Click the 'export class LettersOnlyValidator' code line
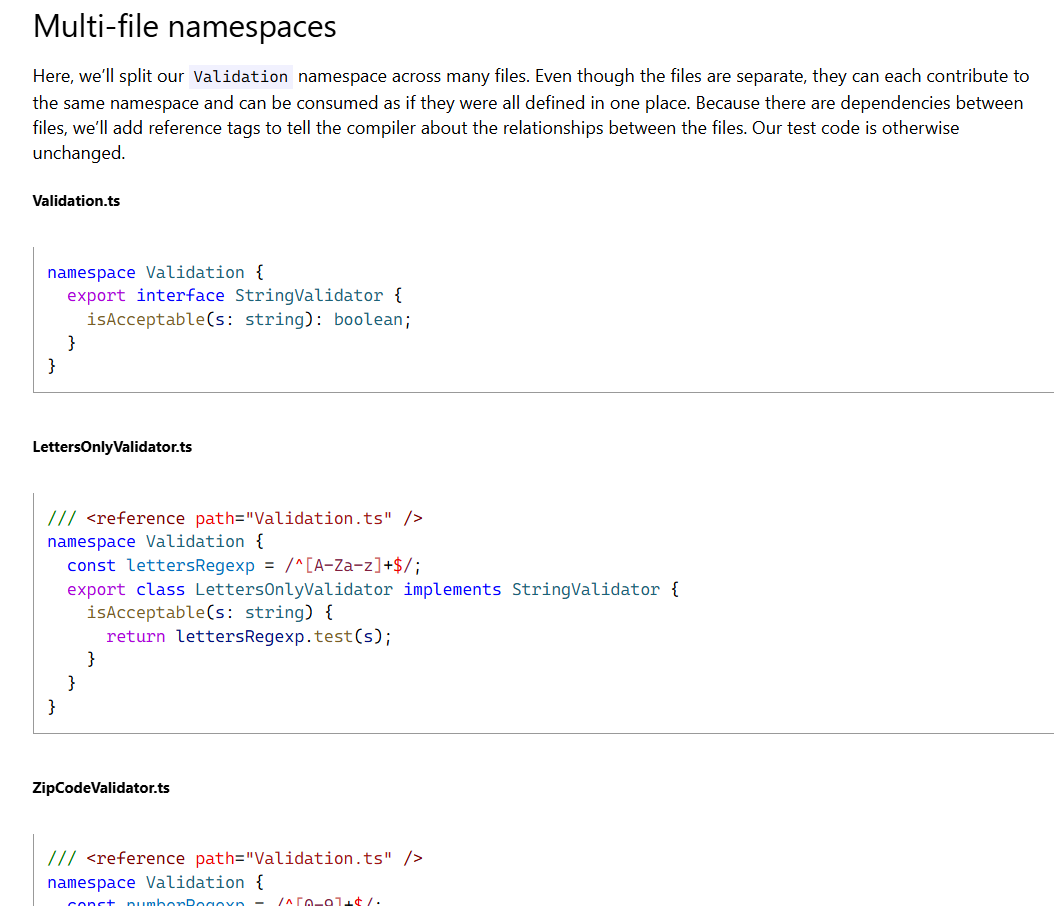The width and height of the screenshot is (1057, 906). tap(230, 590)
